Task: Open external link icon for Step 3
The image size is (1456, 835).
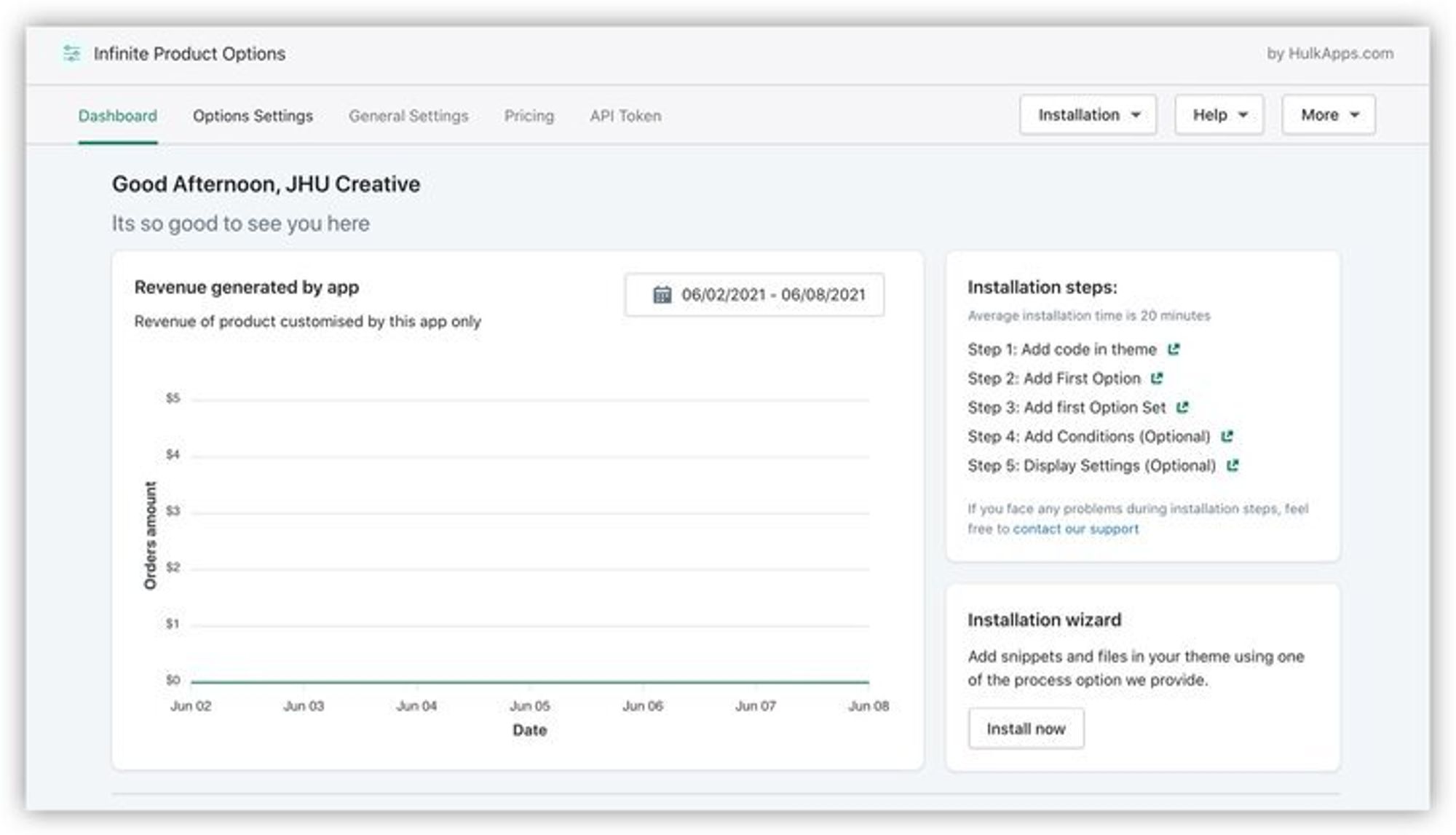Action: pos(1182,408)
